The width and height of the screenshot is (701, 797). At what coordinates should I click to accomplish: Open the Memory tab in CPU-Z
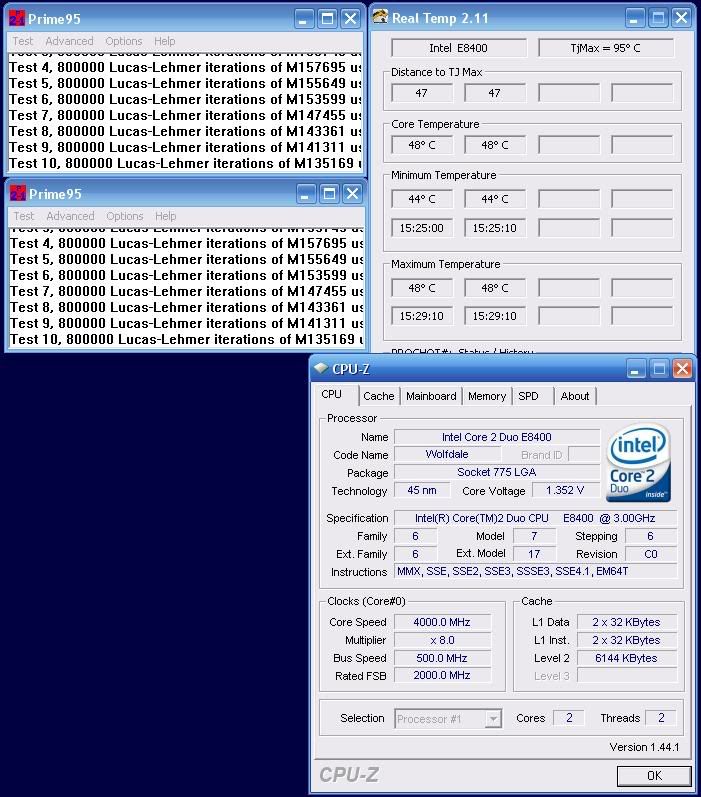(x=487, y=396)
